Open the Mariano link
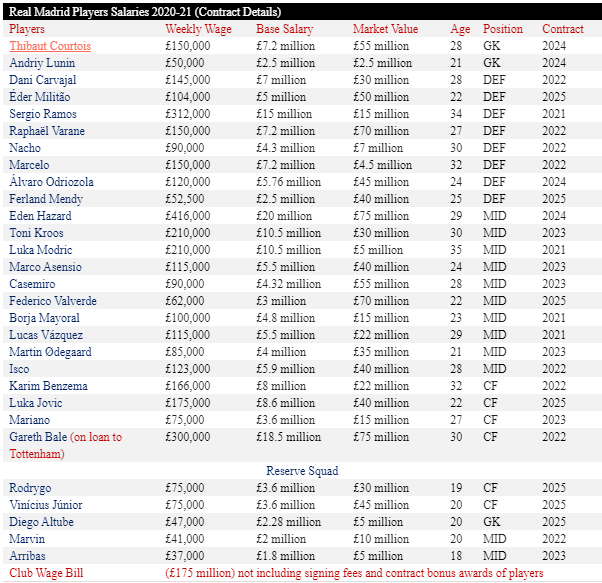Screen dimensions: 602x583 point(30,420)
